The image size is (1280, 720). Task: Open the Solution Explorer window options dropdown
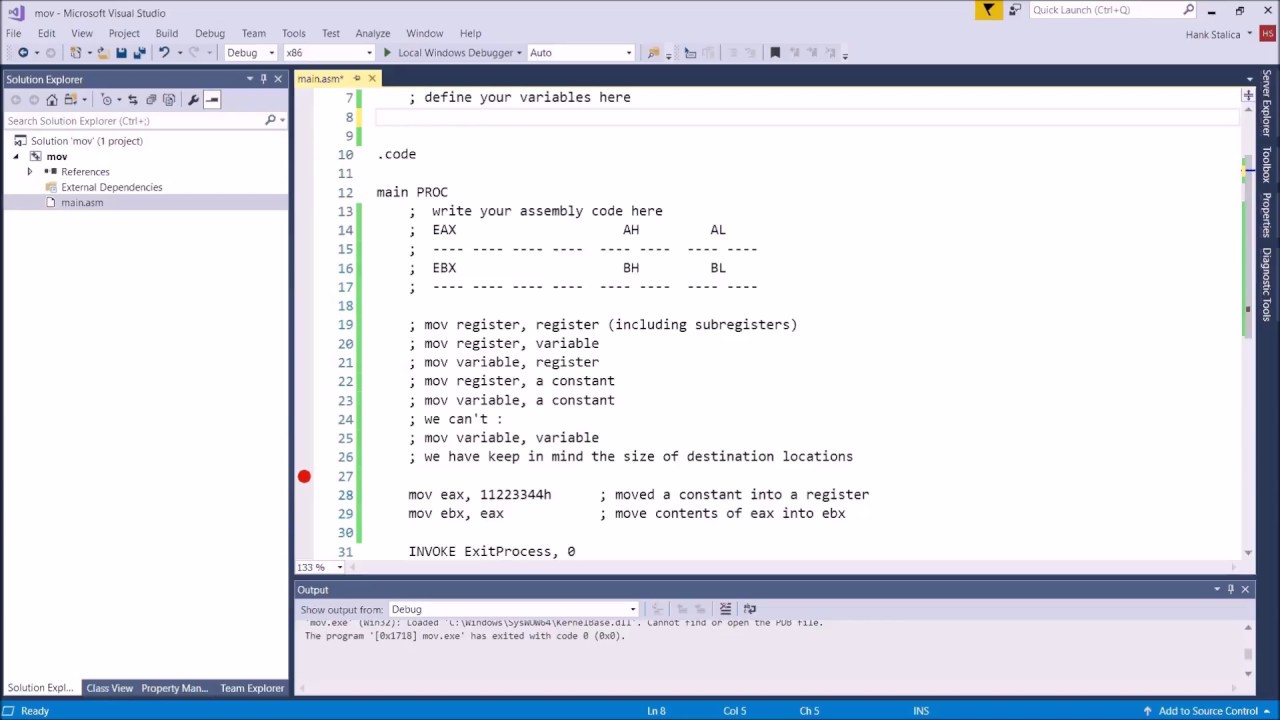(x=250, y=79)
